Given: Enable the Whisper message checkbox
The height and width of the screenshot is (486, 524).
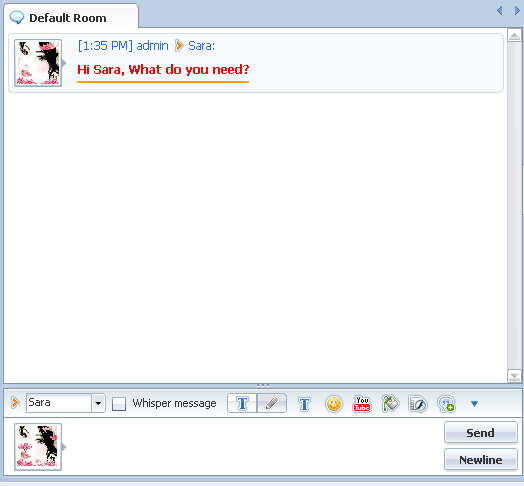Looking at the screenshot, I should 119,404.
